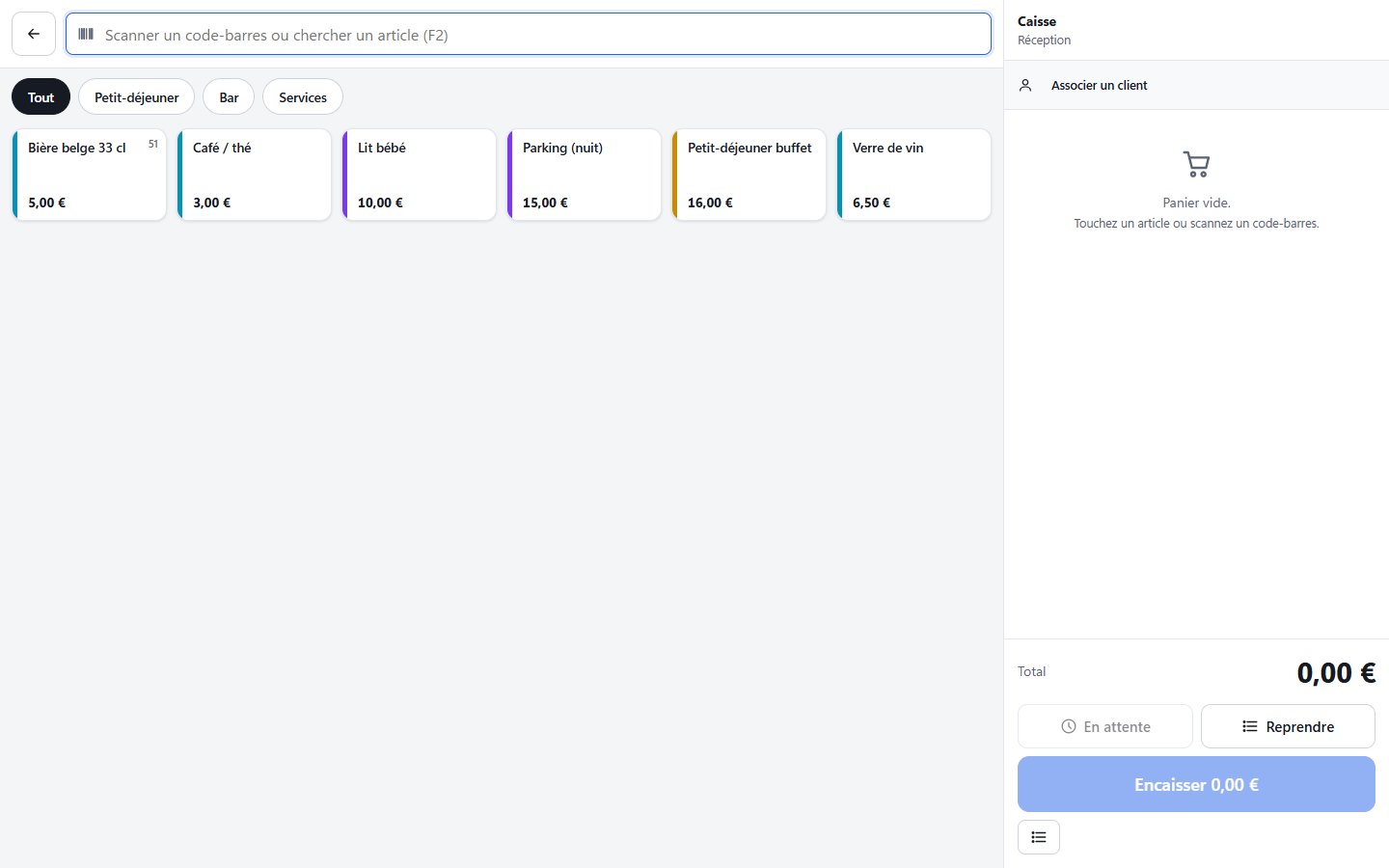The height and width of the screenshot is (868, 1389).
Task: Add Lit bébé to the cart
Action: click(x=420, y=175)
